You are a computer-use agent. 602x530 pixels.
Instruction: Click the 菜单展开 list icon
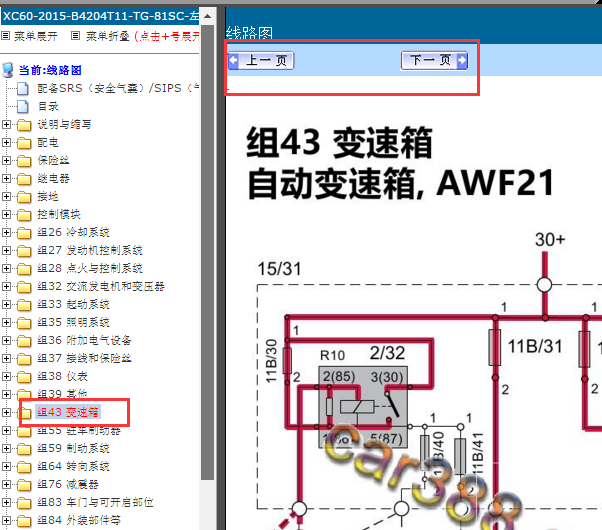click(x=5, y=36)
